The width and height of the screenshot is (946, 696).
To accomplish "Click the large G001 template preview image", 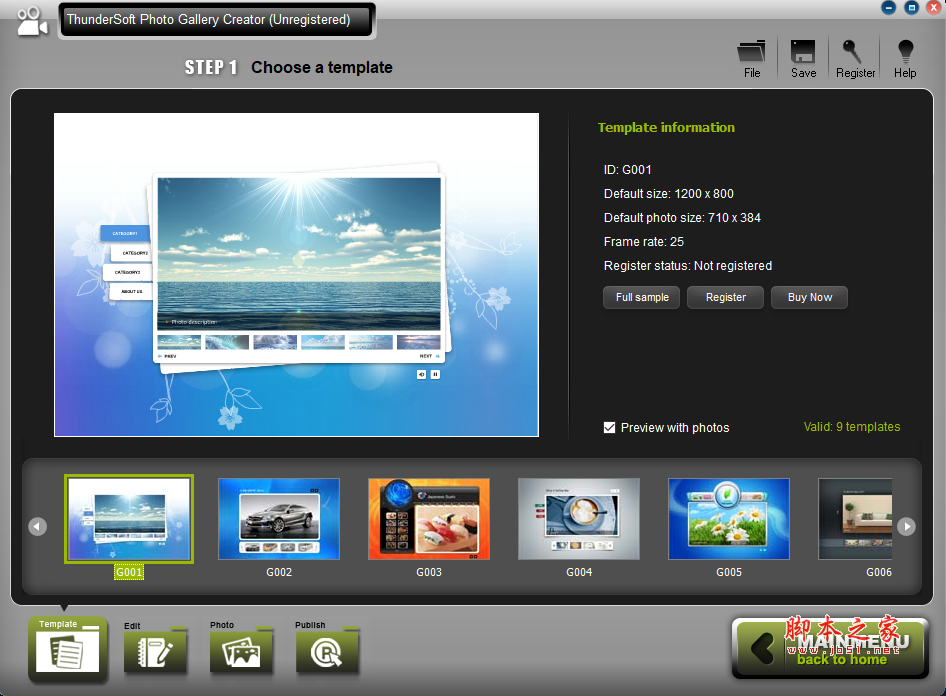I will pyautogui.click(x=296, y=274).
